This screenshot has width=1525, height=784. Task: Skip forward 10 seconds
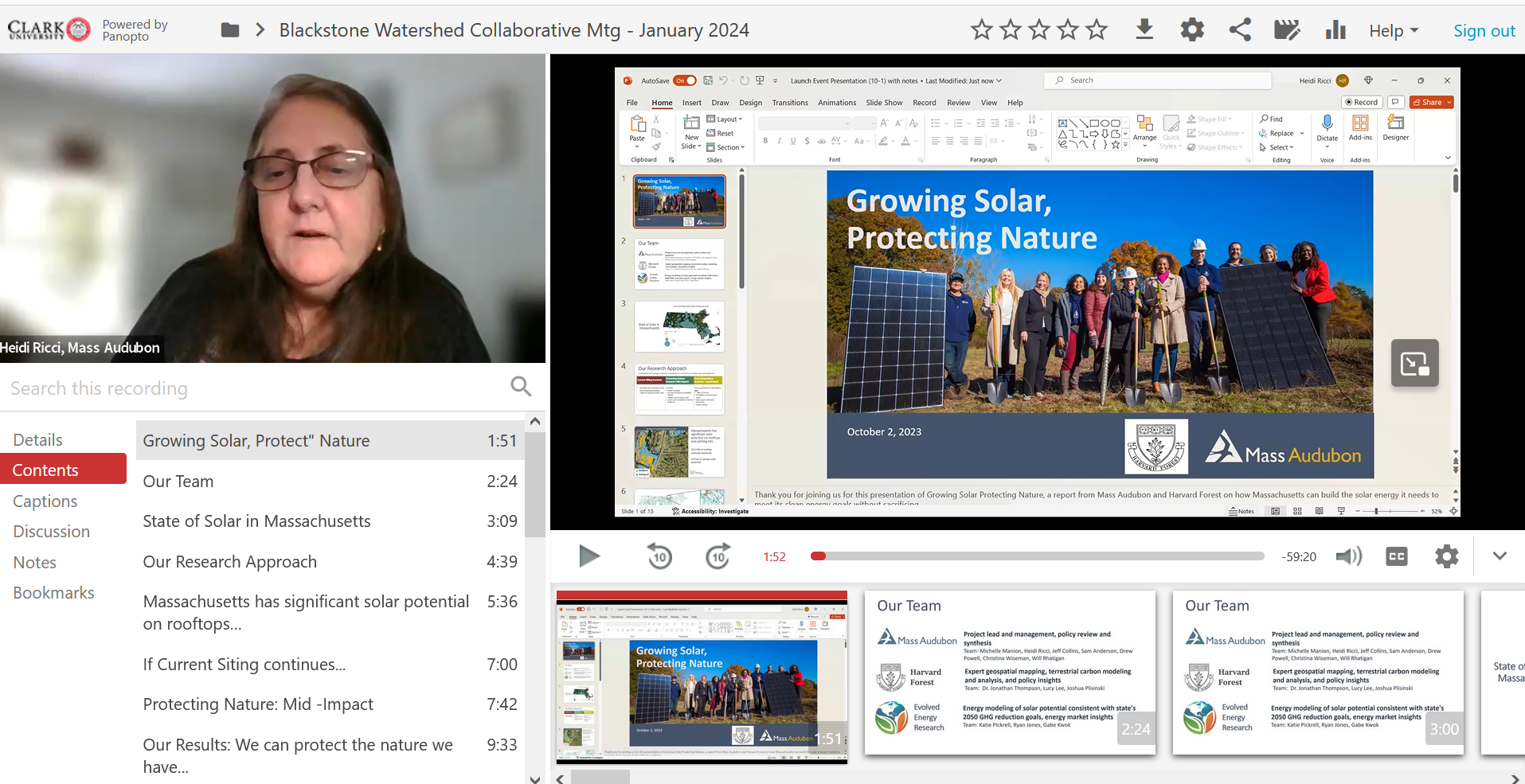pos(718,556)
